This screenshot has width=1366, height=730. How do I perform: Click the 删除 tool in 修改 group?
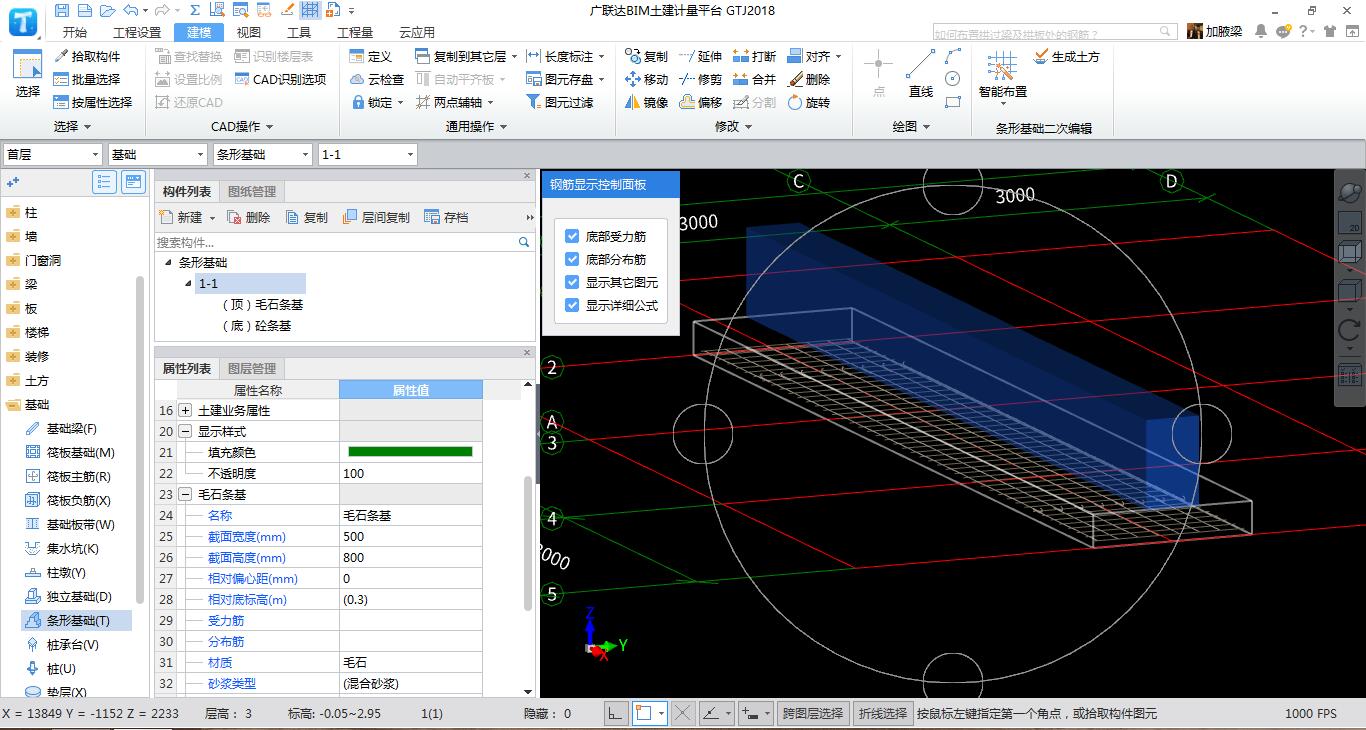pyautogui.click(x=808, y=79)
